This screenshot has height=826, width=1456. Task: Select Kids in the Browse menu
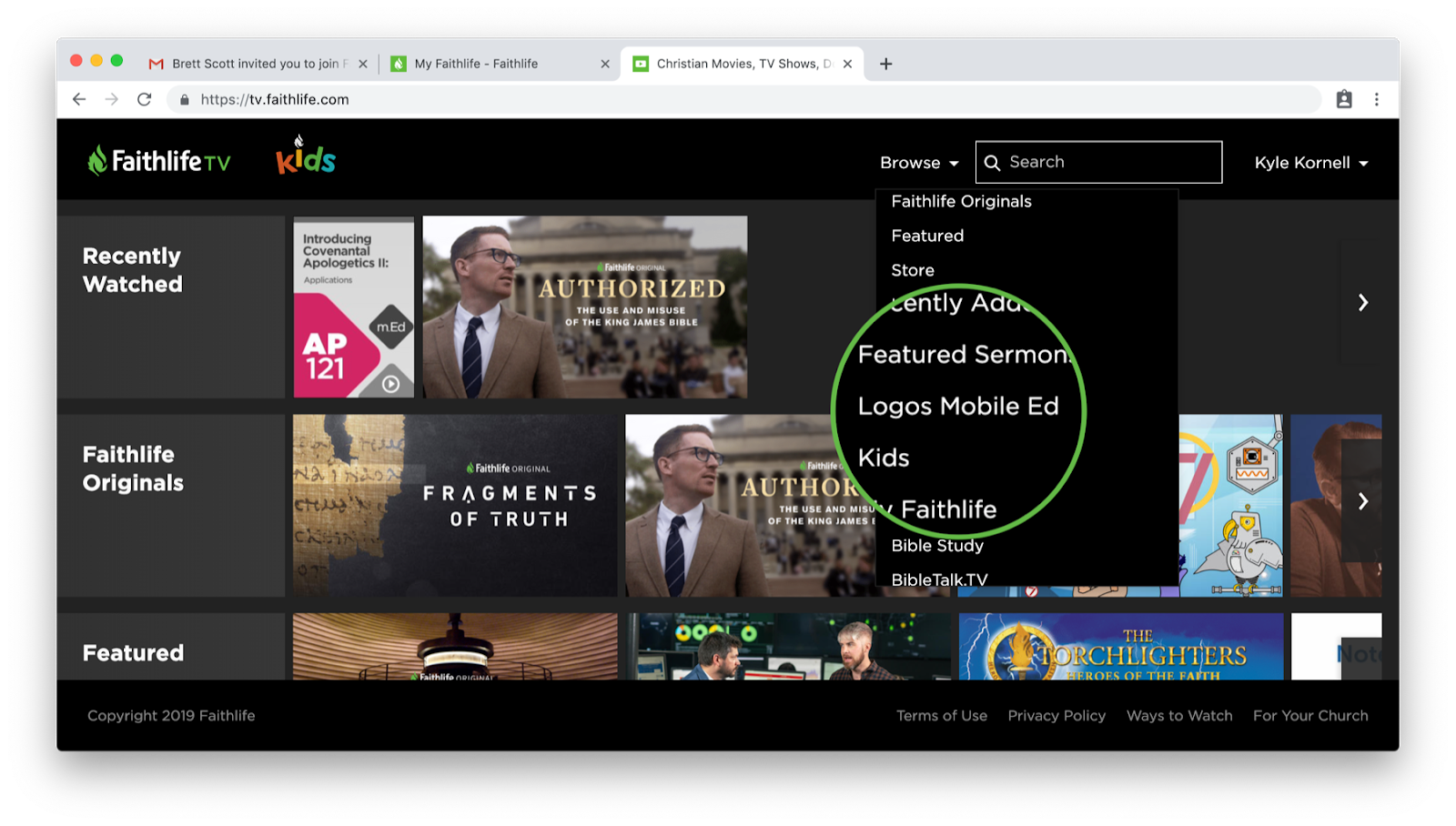884,458
